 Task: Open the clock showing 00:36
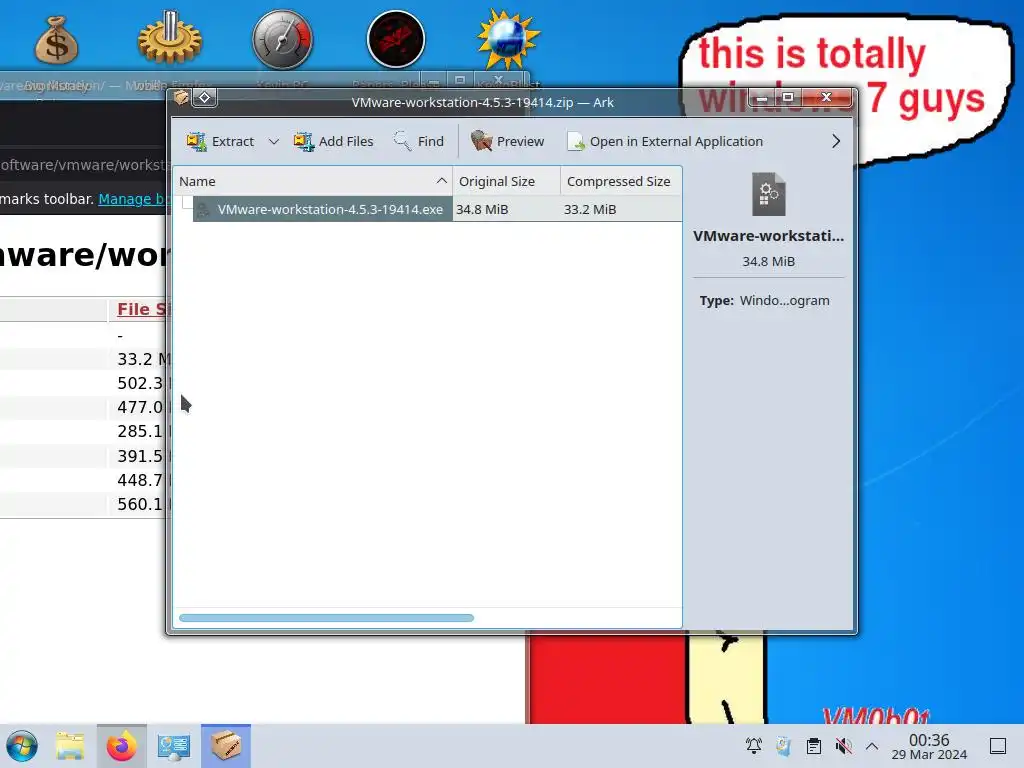(x=929, y=746)
